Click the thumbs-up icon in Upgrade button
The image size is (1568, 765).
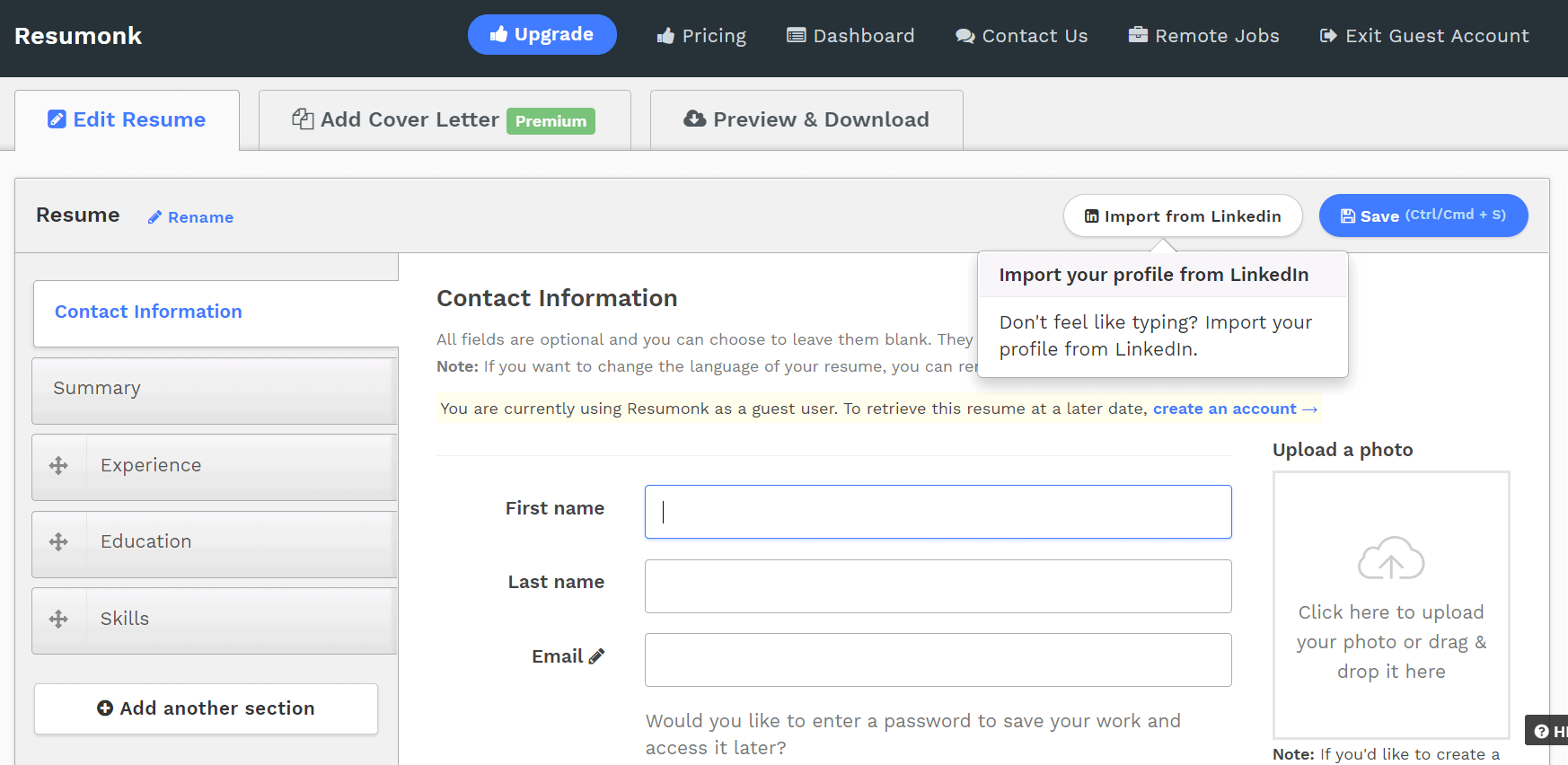498,34
